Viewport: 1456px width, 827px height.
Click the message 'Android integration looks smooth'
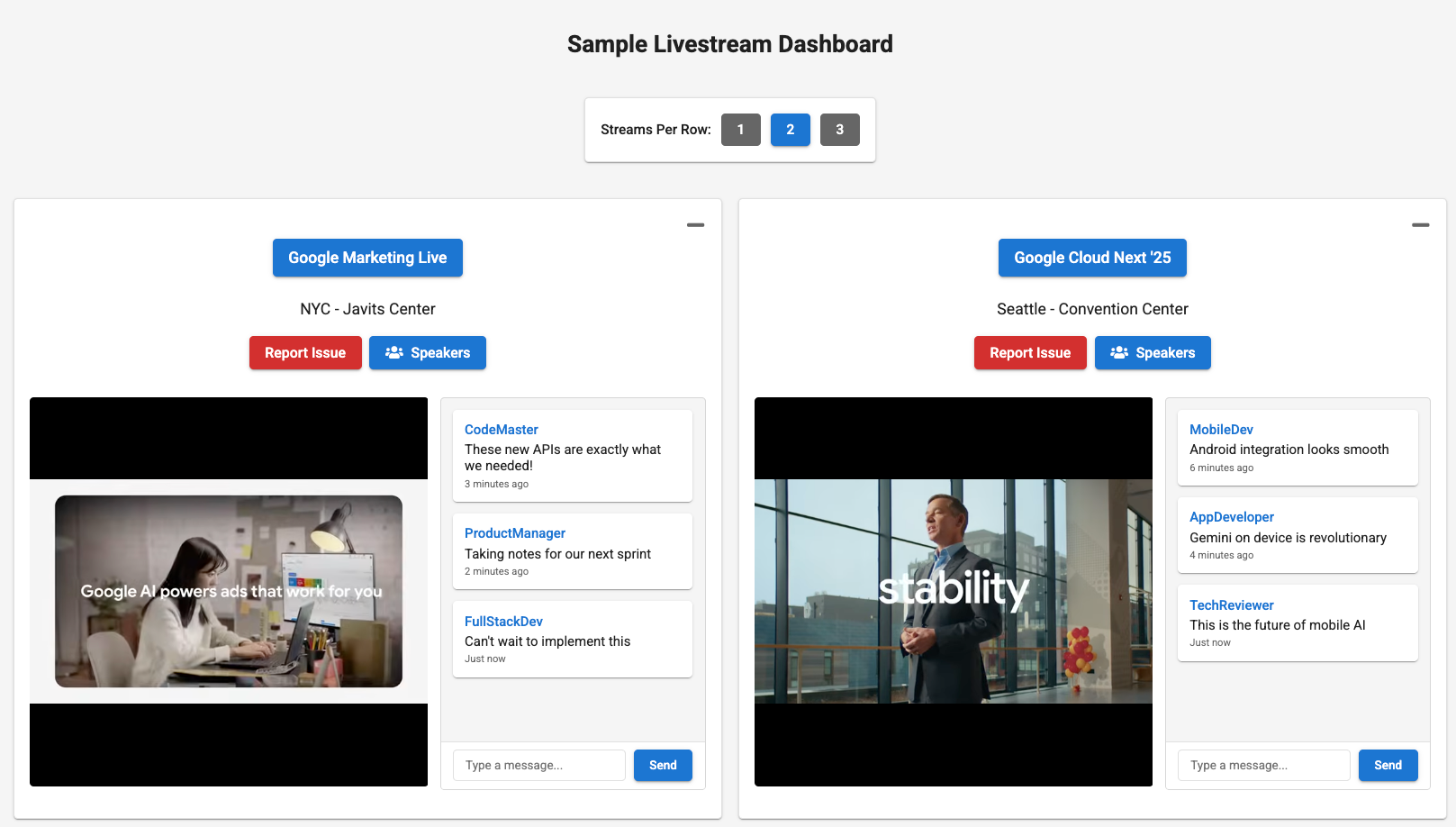[x=1289, y=450]
